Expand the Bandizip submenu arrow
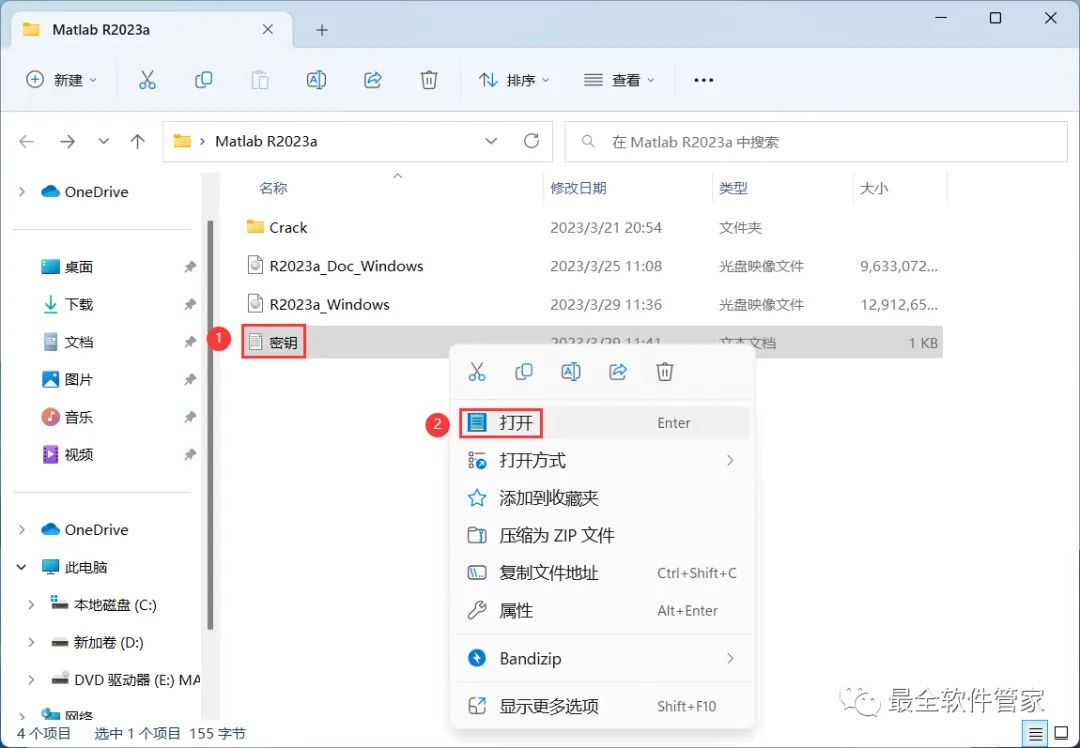Image resolution: width=1080 pixels, height=748 pixels. tap(730, 658)
